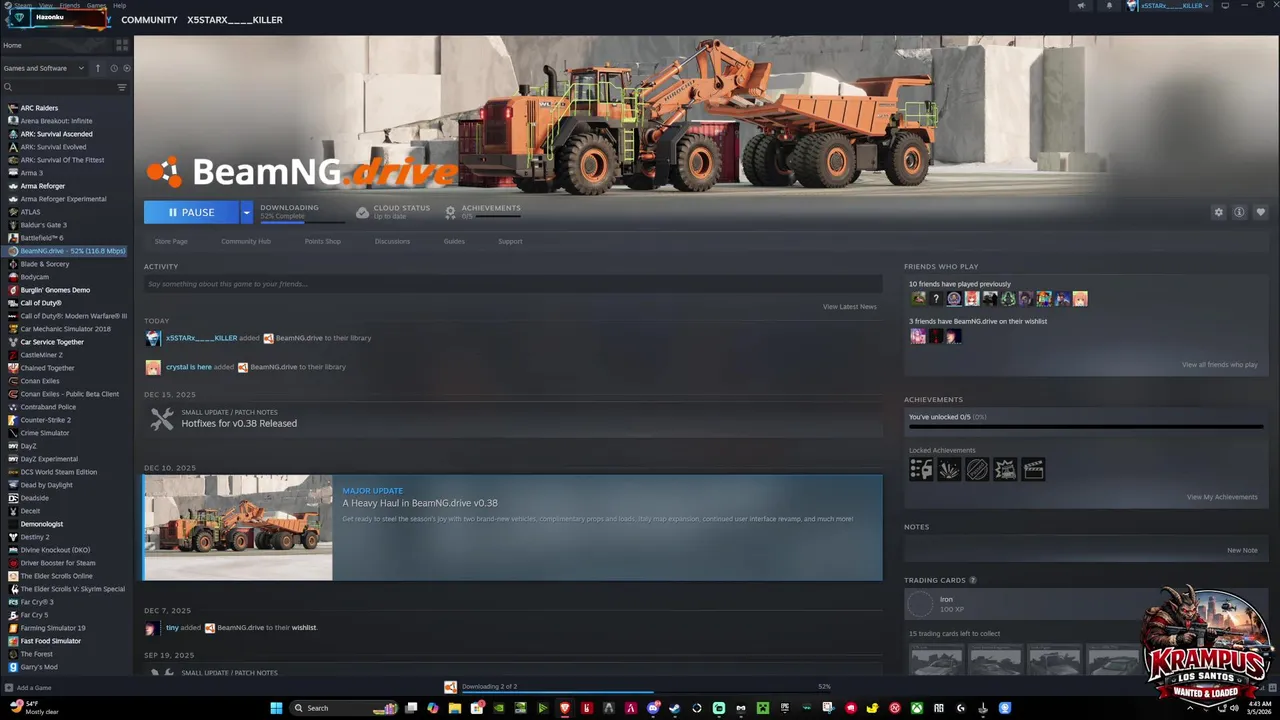The height and width of the screenshot is (720, 1280).
Task: Click the activity status input field
Action: (x=513, y=284)
